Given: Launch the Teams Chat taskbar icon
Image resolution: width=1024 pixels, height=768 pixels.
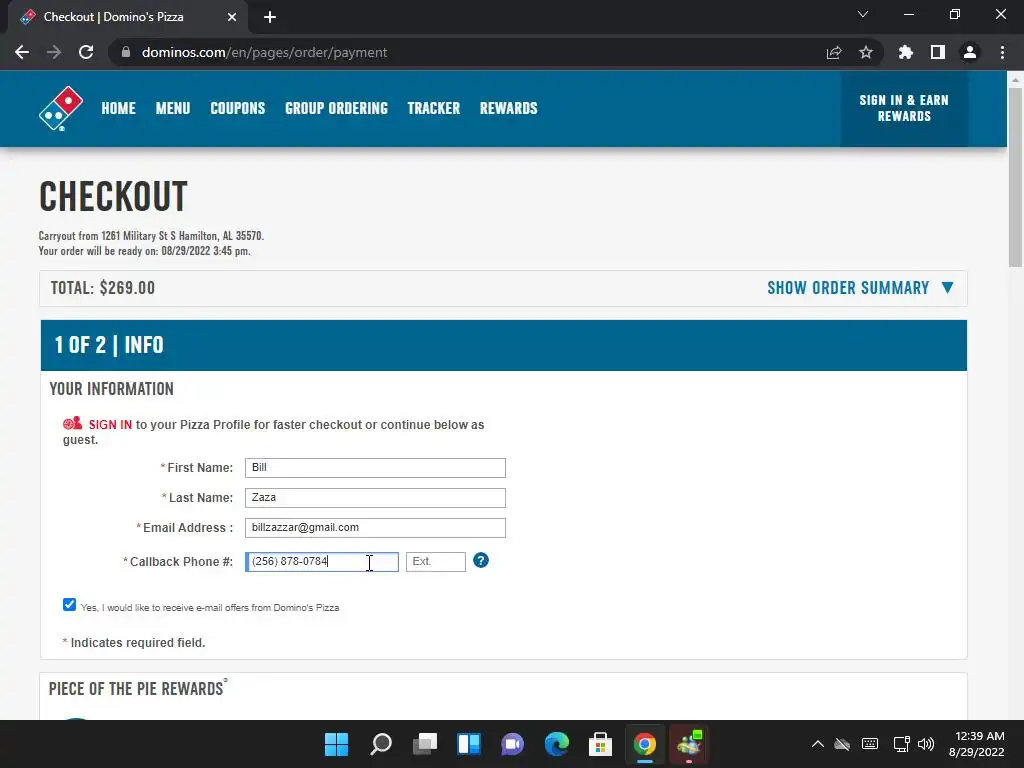Looking at the screenshot, I should (513, 744).
